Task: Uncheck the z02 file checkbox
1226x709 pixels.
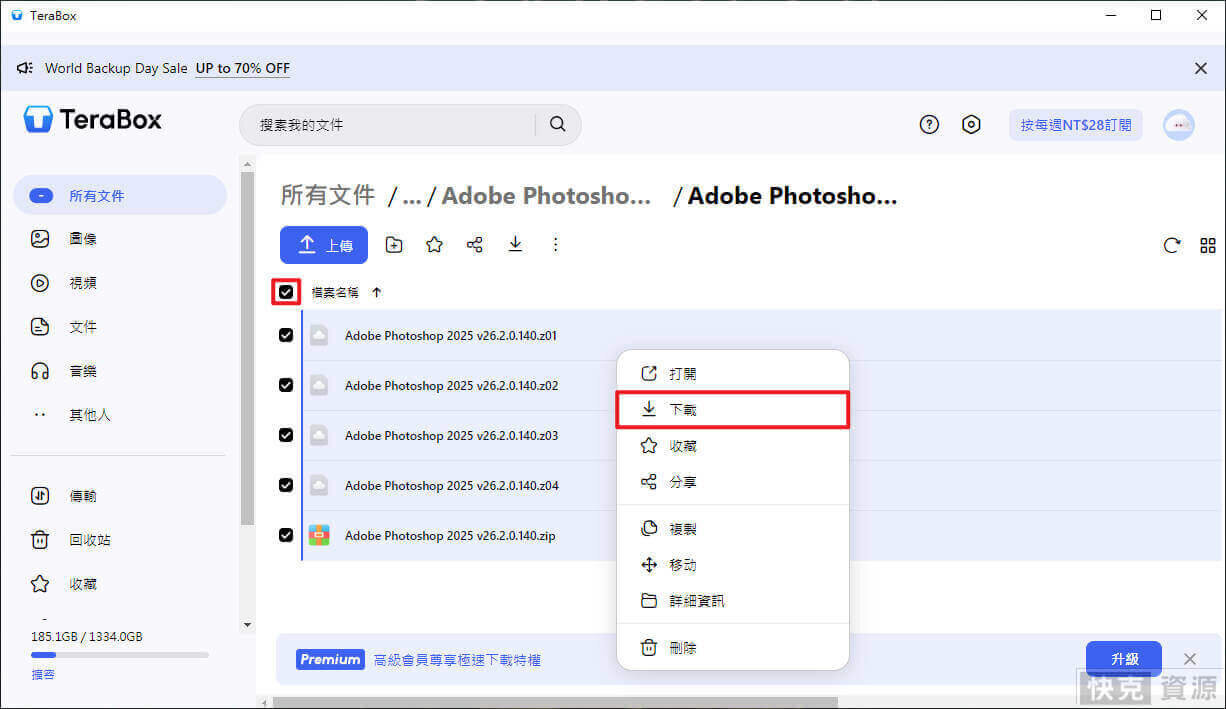Action: (x=286, y=385)
